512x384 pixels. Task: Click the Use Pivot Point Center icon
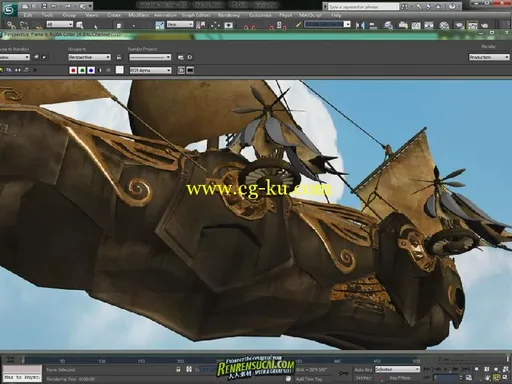tap(201, 25)
